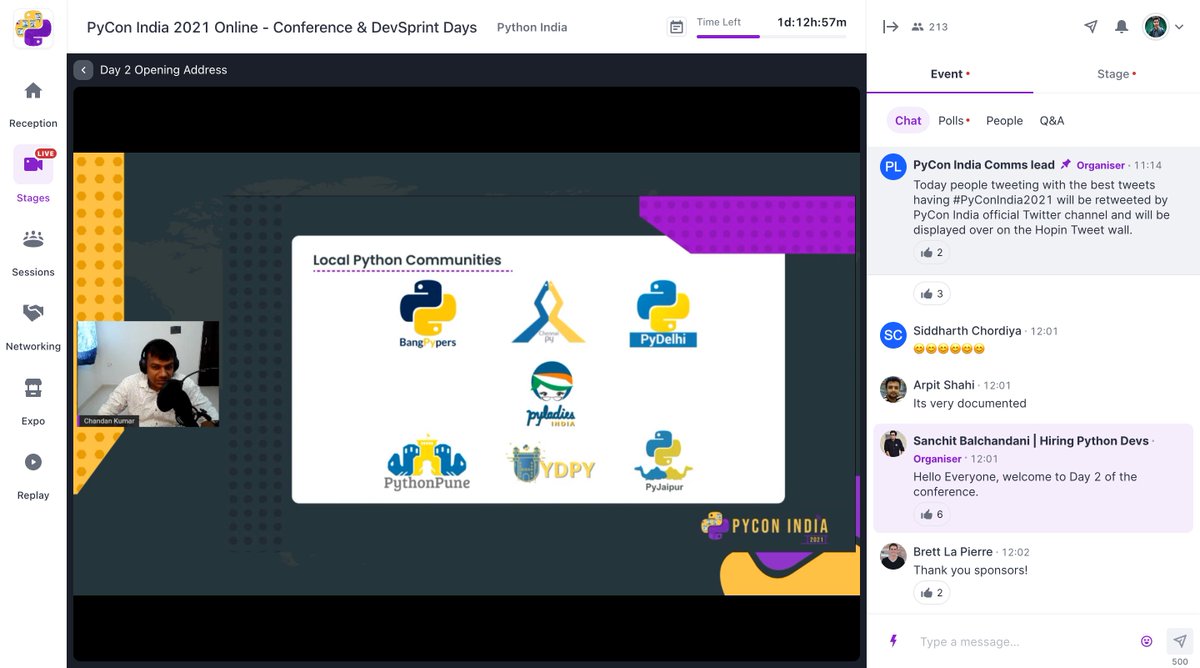Like Brett La Pierre's message

click(x=931, y=593)
